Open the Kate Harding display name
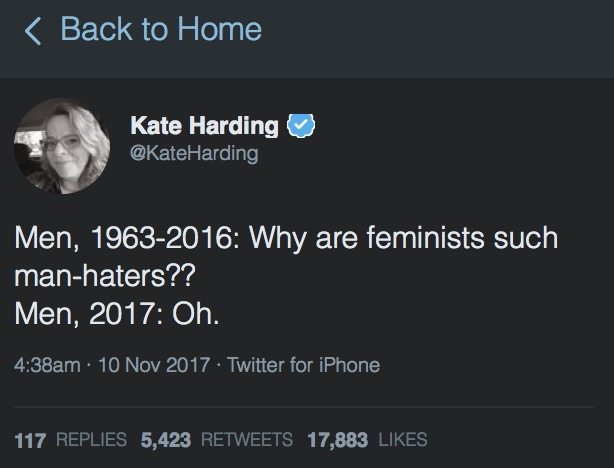Viewport: 614px width, 468px height. click(204, 127)
